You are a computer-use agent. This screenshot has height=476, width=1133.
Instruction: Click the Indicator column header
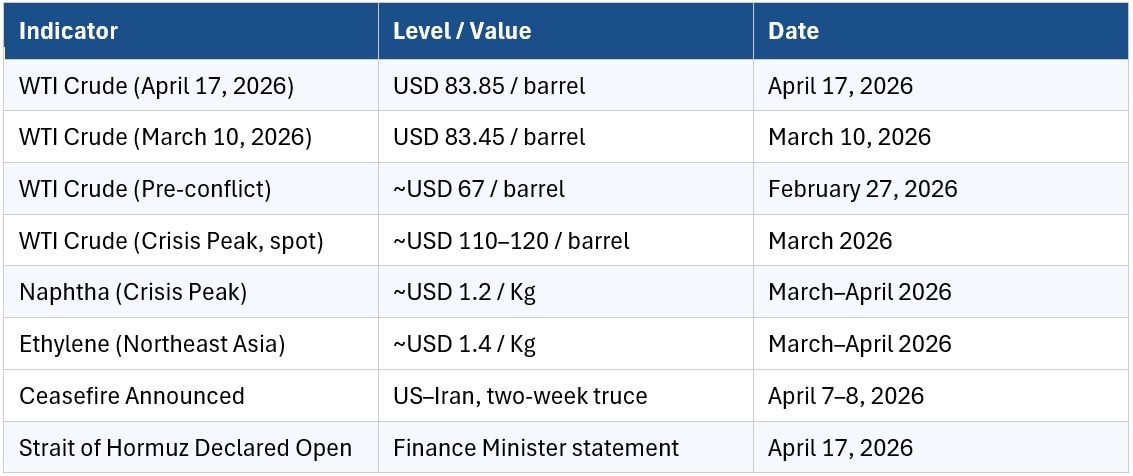click(69, 31)
